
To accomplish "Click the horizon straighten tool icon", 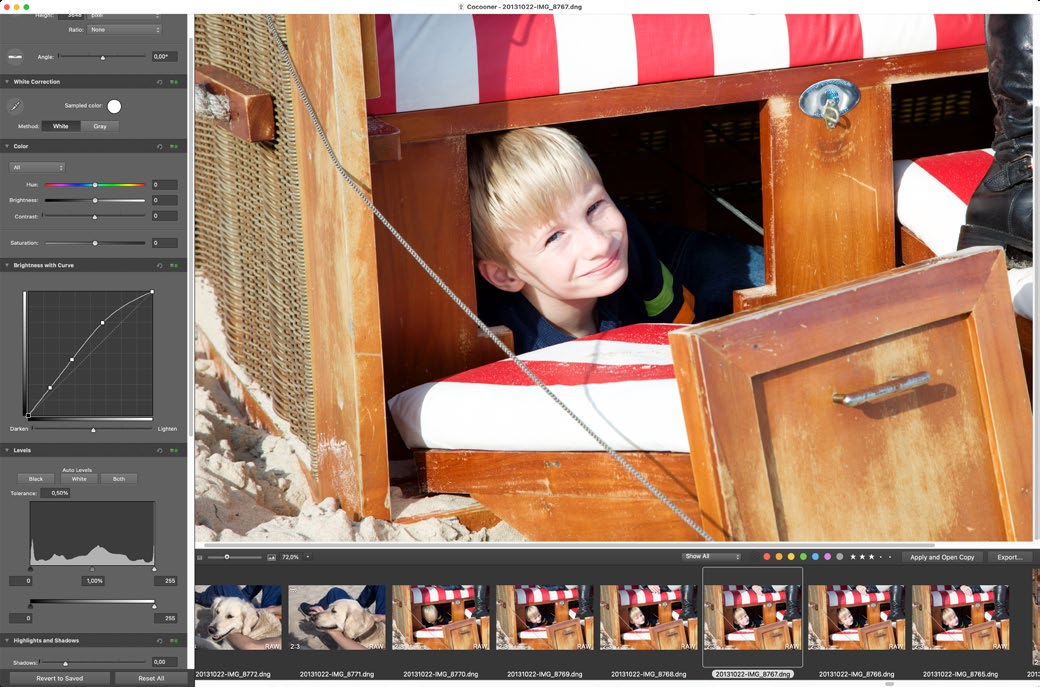I will 15,56.
